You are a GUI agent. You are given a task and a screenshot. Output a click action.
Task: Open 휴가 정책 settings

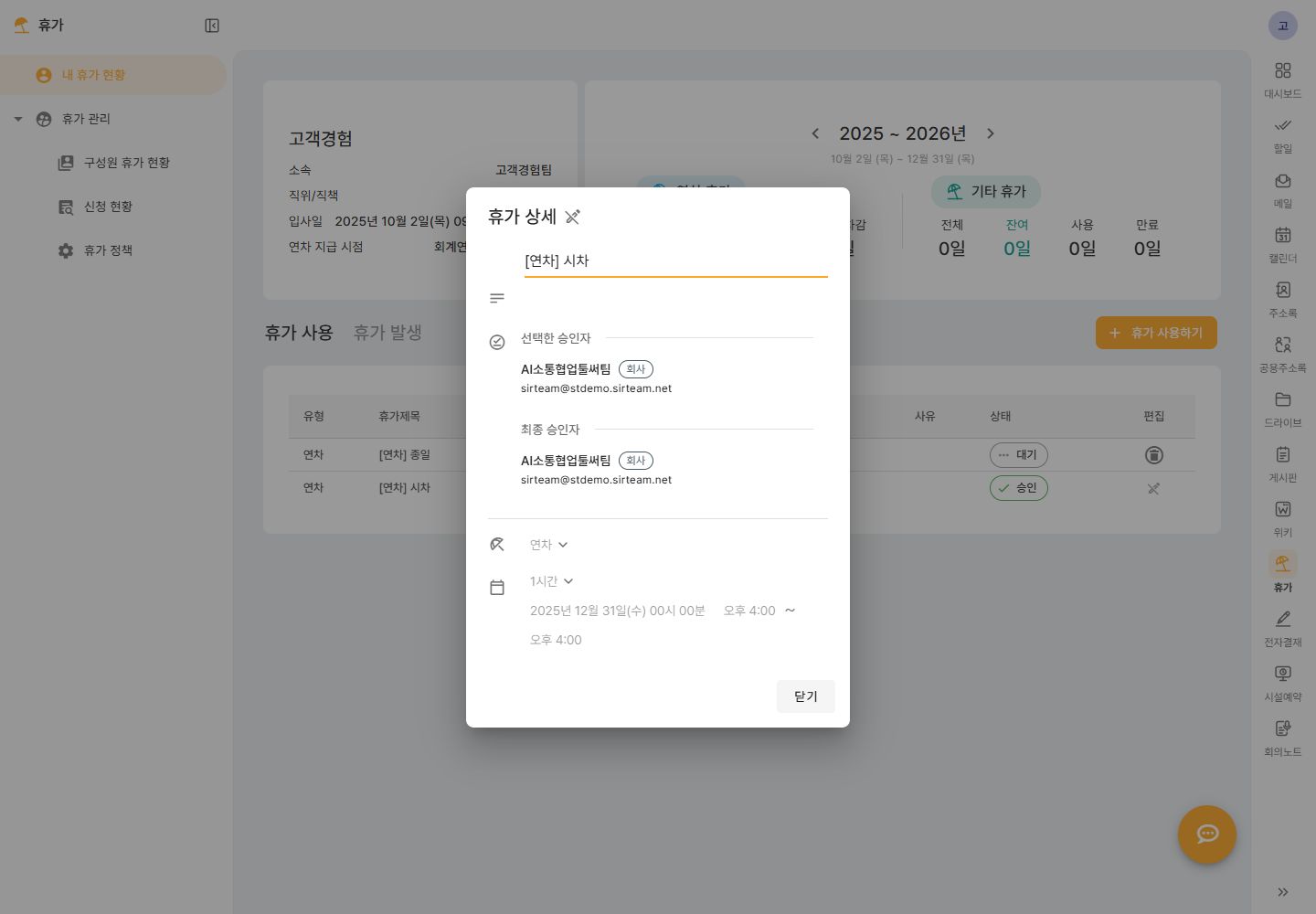pos(108,250)
